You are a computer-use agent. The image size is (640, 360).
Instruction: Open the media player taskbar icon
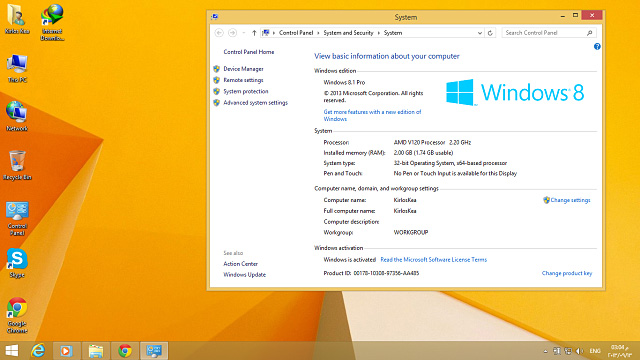[67, 351]
